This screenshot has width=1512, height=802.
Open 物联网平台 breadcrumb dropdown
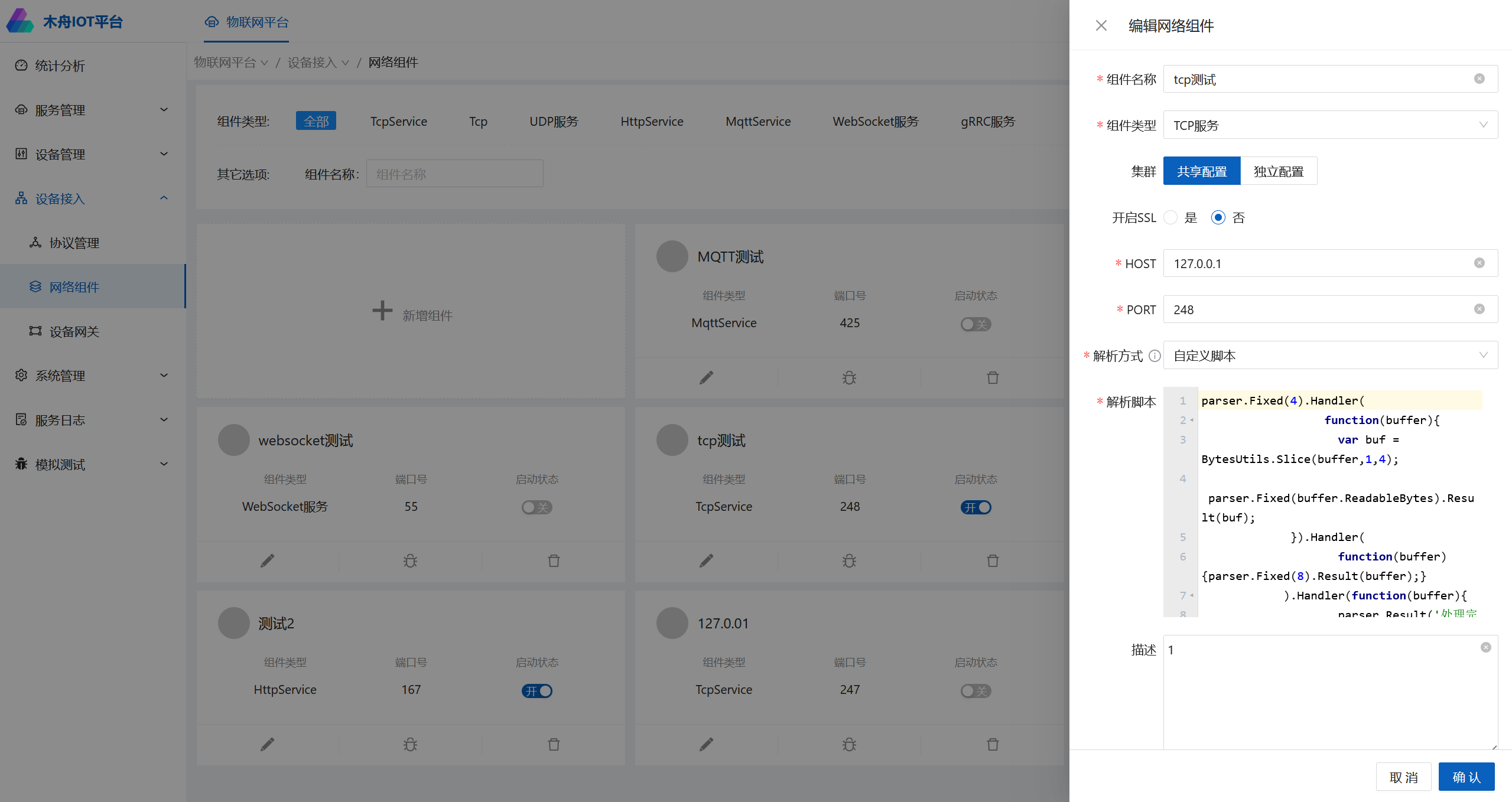tap(231, 62)
